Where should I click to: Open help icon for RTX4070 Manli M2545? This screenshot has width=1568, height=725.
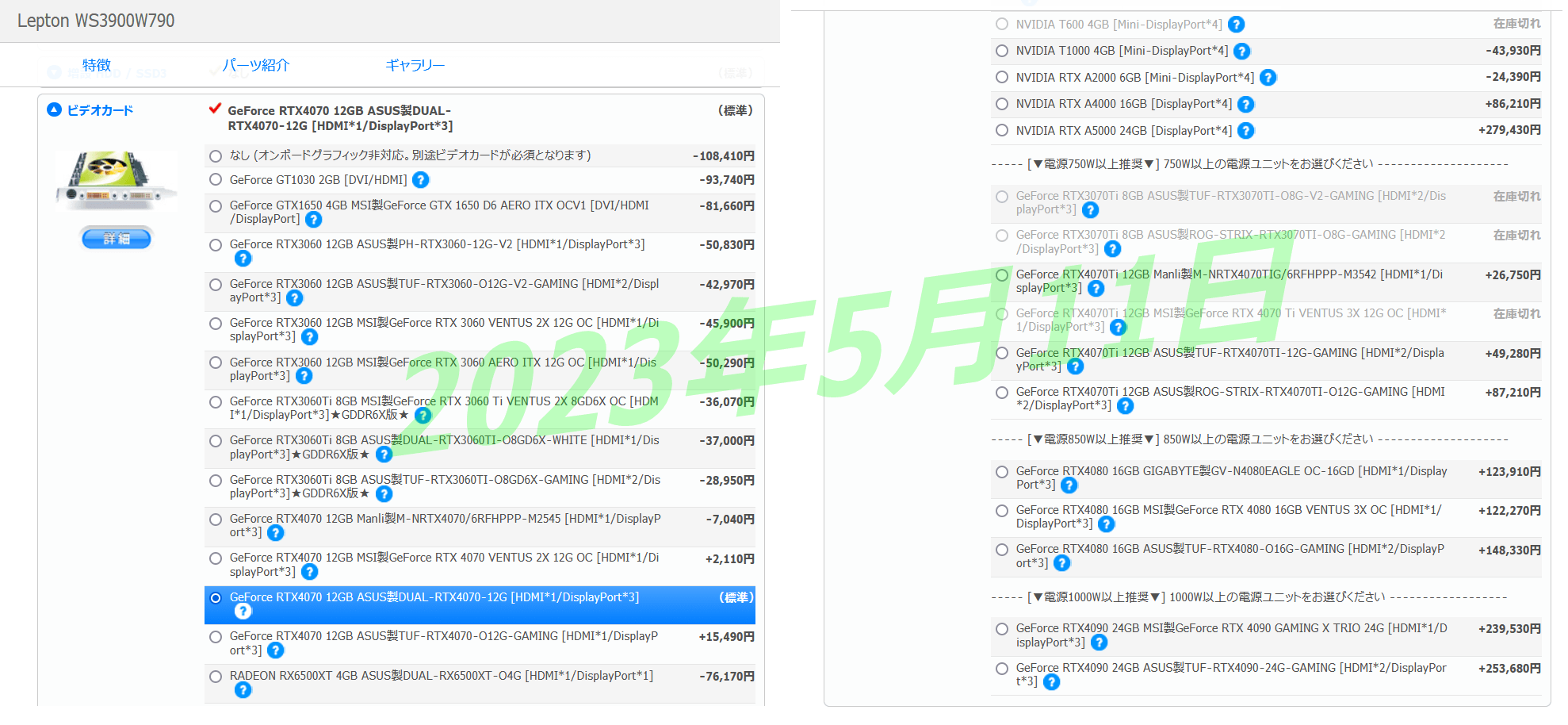[276, 532]
